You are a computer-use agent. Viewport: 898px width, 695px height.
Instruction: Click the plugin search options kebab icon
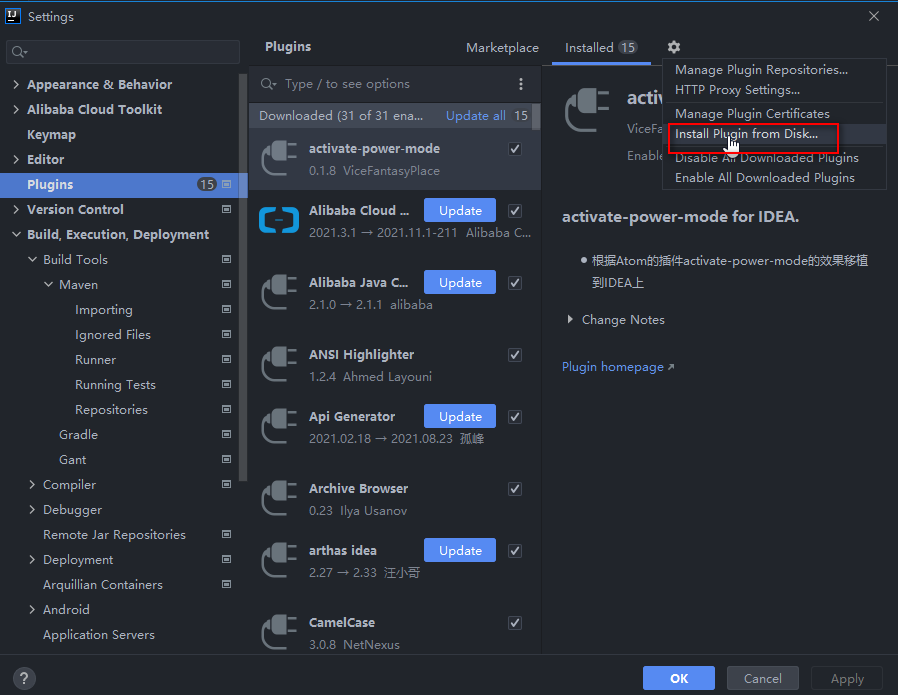(521, 84)
